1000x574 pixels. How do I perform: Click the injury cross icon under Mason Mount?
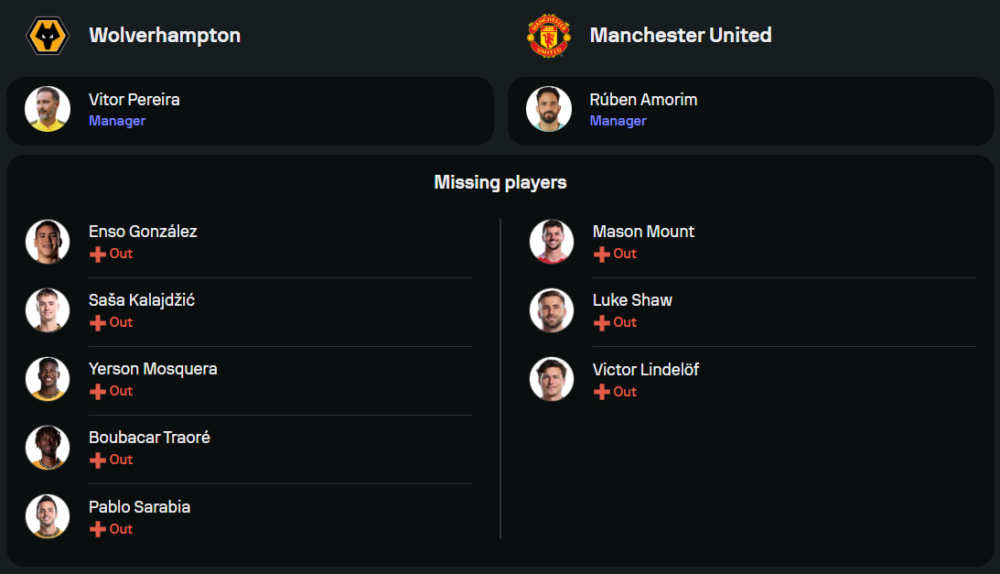click(601, 254)
